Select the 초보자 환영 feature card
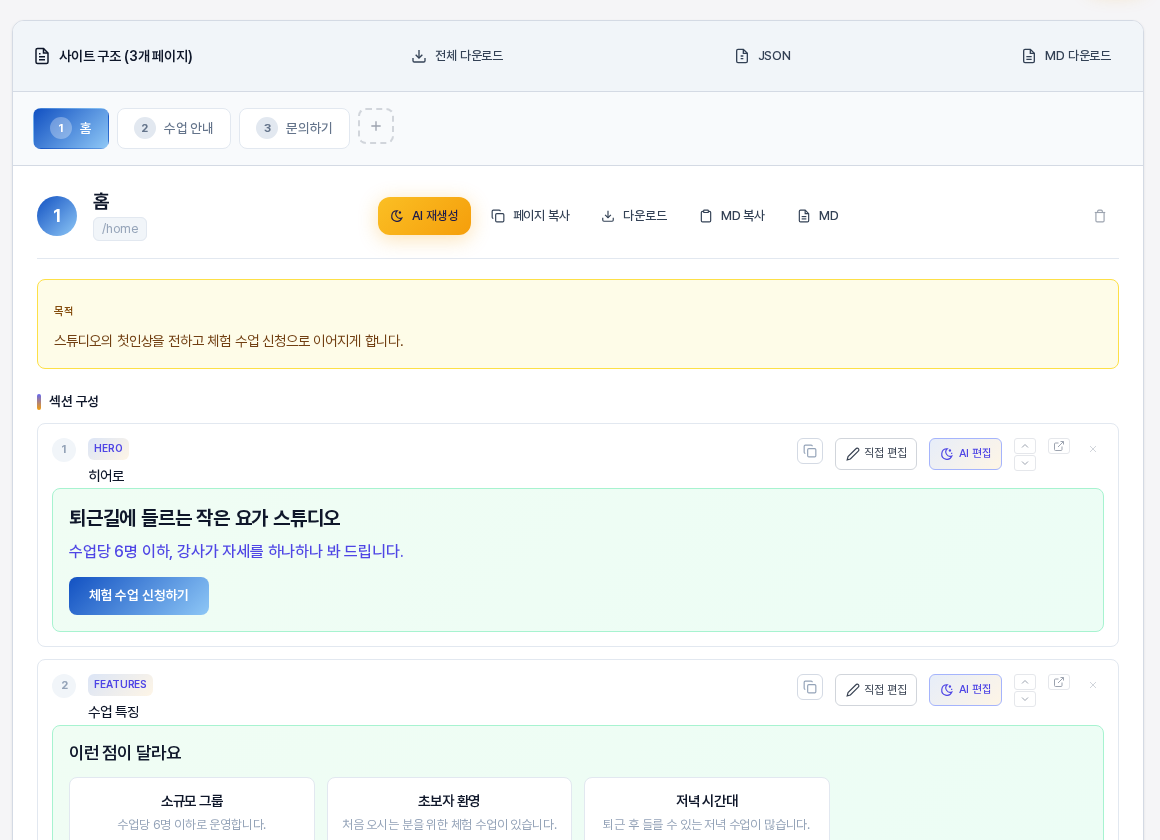 pyautogui.click(x=449, y=808)
